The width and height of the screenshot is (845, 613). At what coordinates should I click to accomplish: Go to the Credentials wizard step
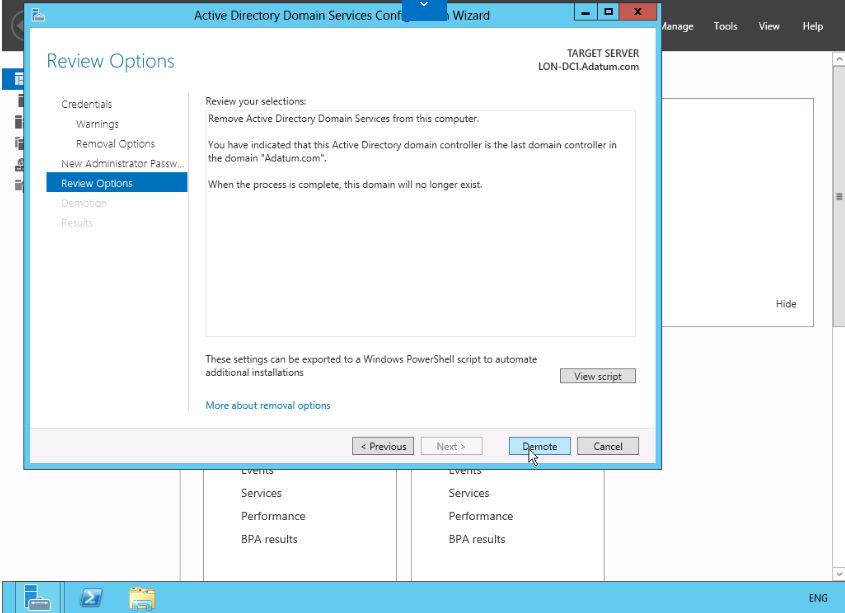tap(86, 104)
